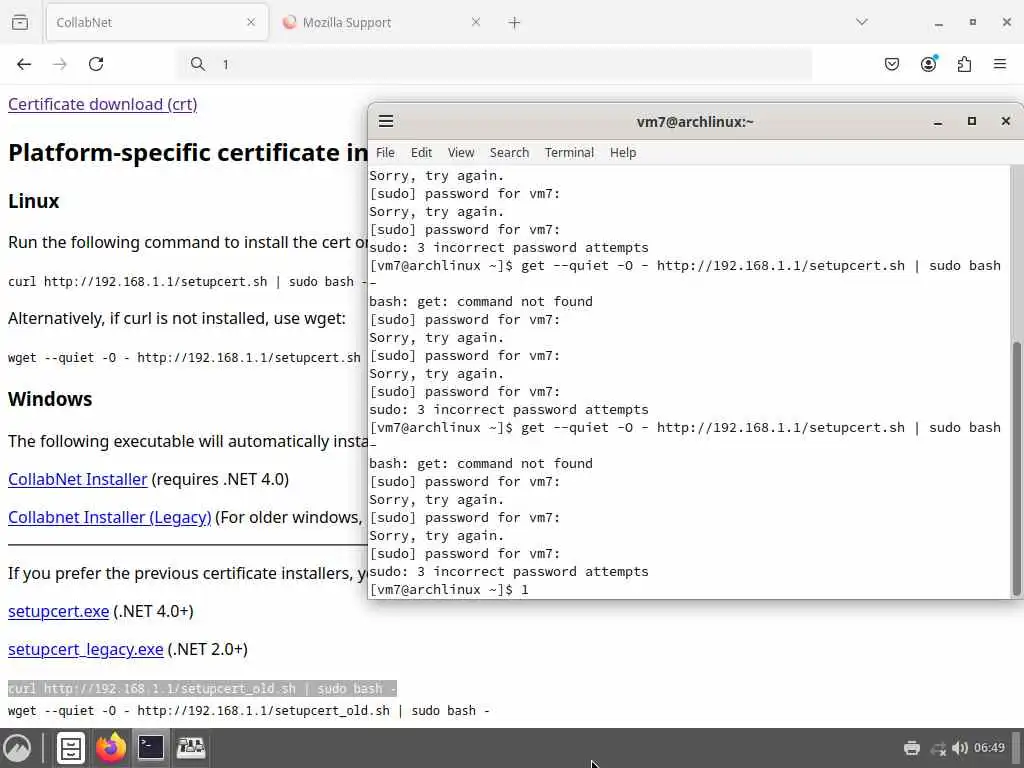This screenshot has width=1024, height=768.
Task: Open the terminal icon in taskbar
Action: click(x=151, y=748)
